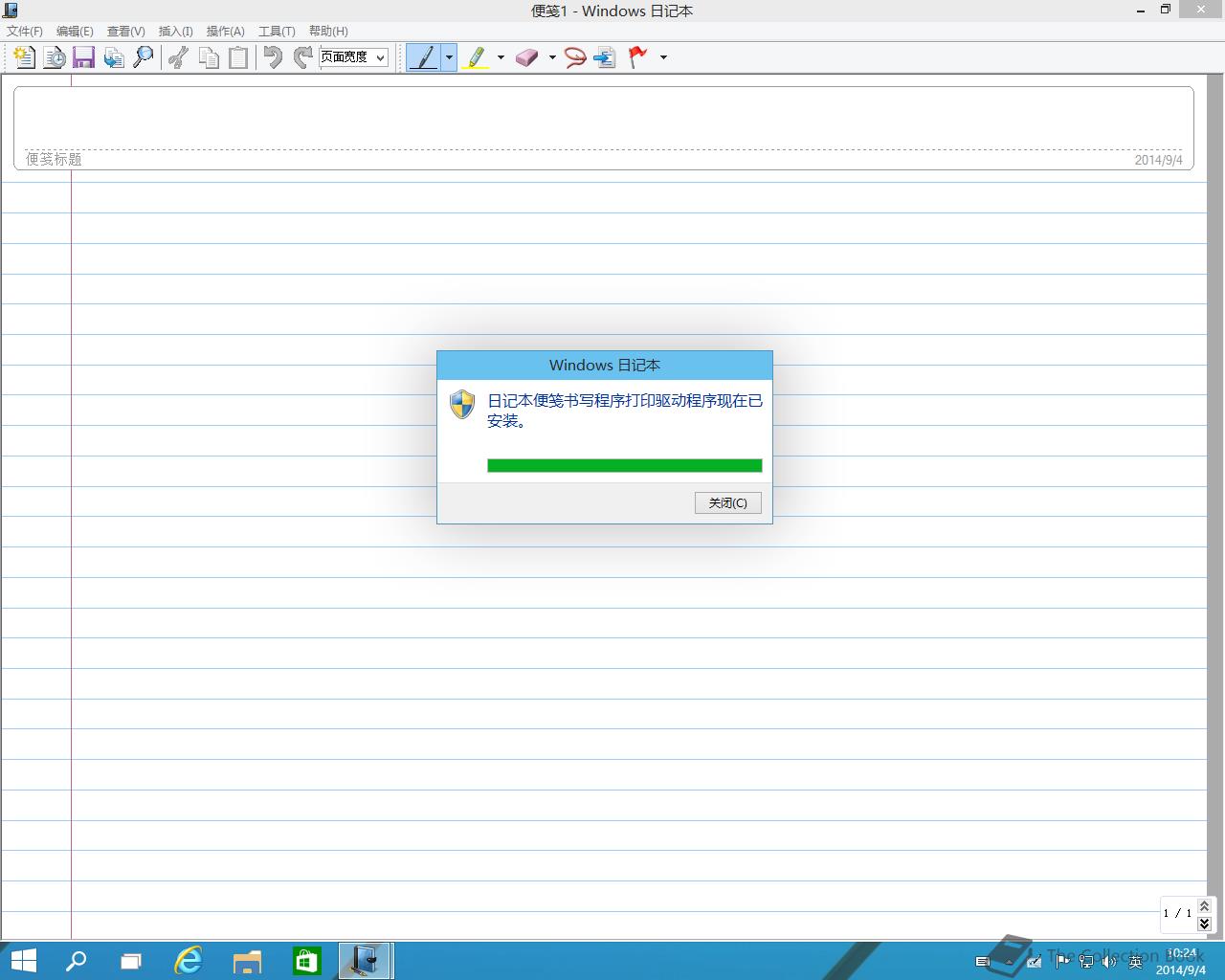Expand the Eraser options arrow
This screenshot has width=1225, height=980.
[552, 57]
